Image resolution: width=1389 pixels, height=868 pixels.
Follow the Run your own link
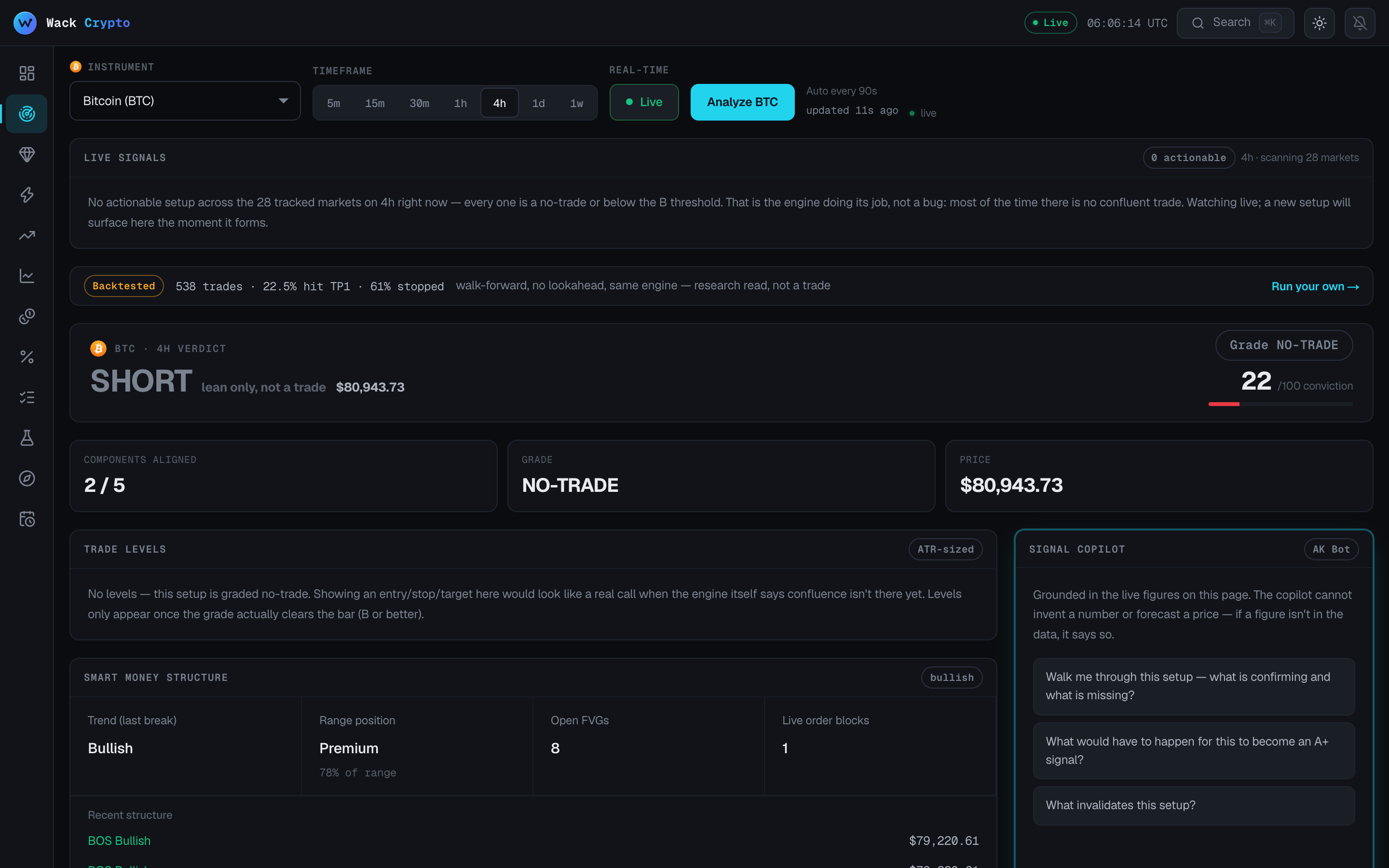1315,286
